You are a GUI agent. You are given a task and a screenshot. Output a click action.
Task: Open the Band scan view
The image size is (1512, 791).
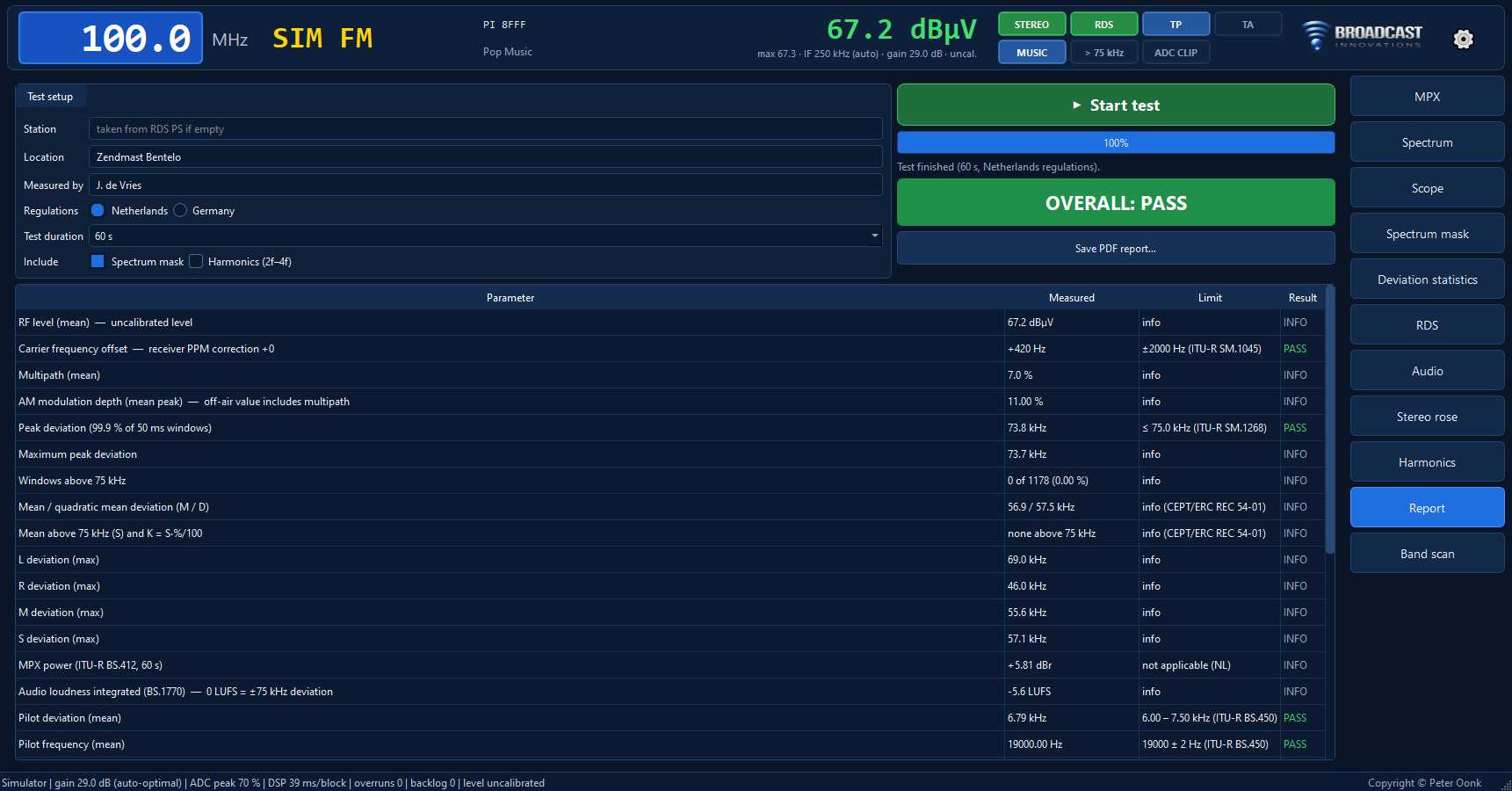[x=1427, y=554]
